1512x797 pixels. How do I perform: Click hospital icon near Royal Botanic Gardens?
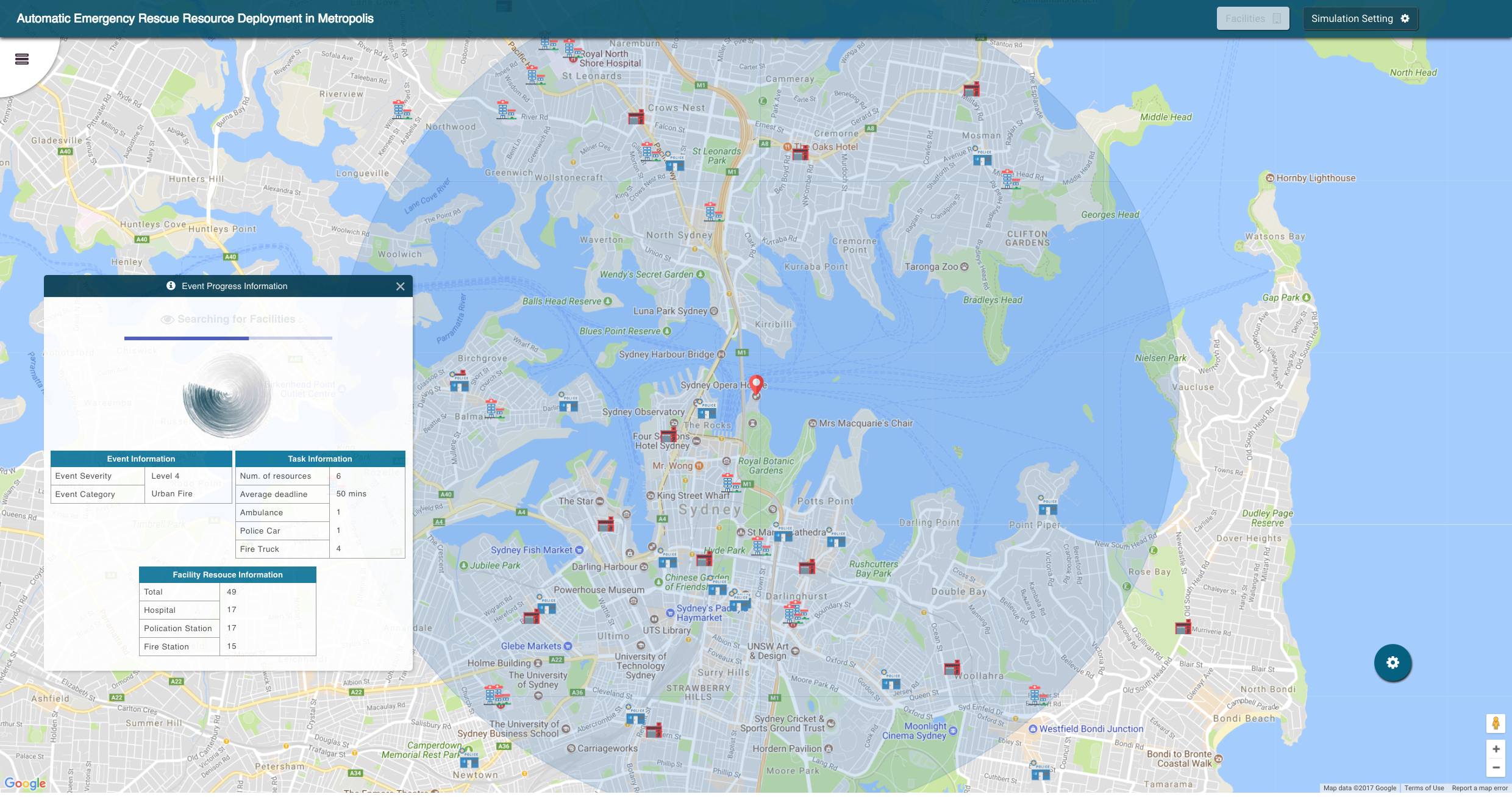729,483
